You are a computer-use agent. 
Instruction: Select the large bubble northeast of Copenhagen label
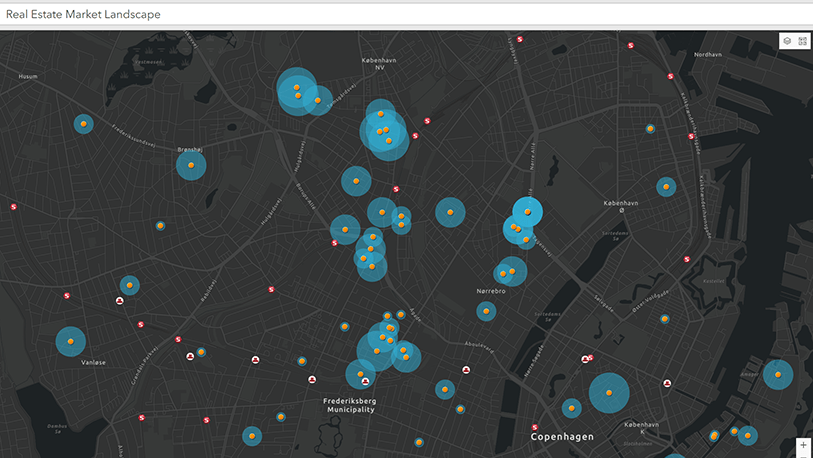point(607,392)
